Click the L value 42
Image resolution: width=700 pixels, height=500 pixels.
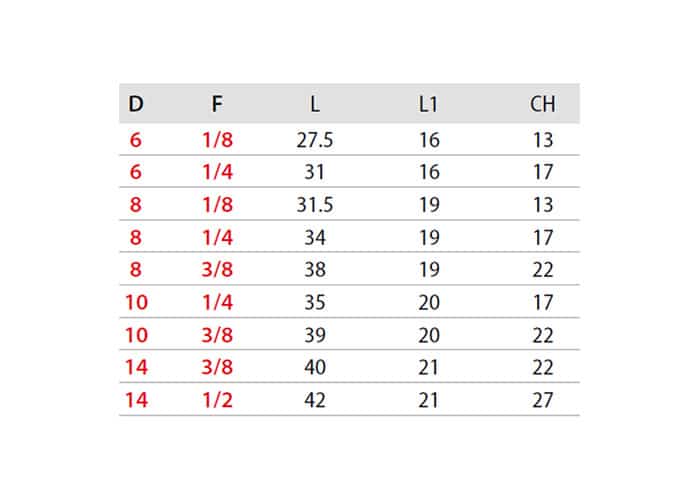[x=315, y=400]
